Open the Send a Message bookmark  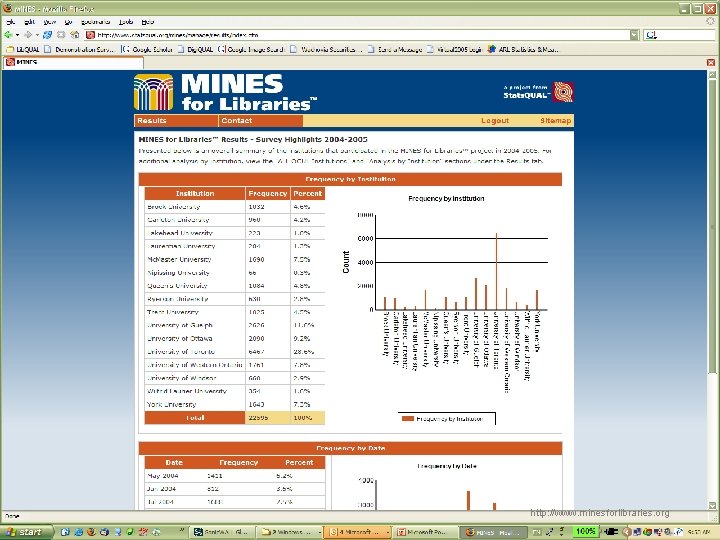tap(395, 49)
